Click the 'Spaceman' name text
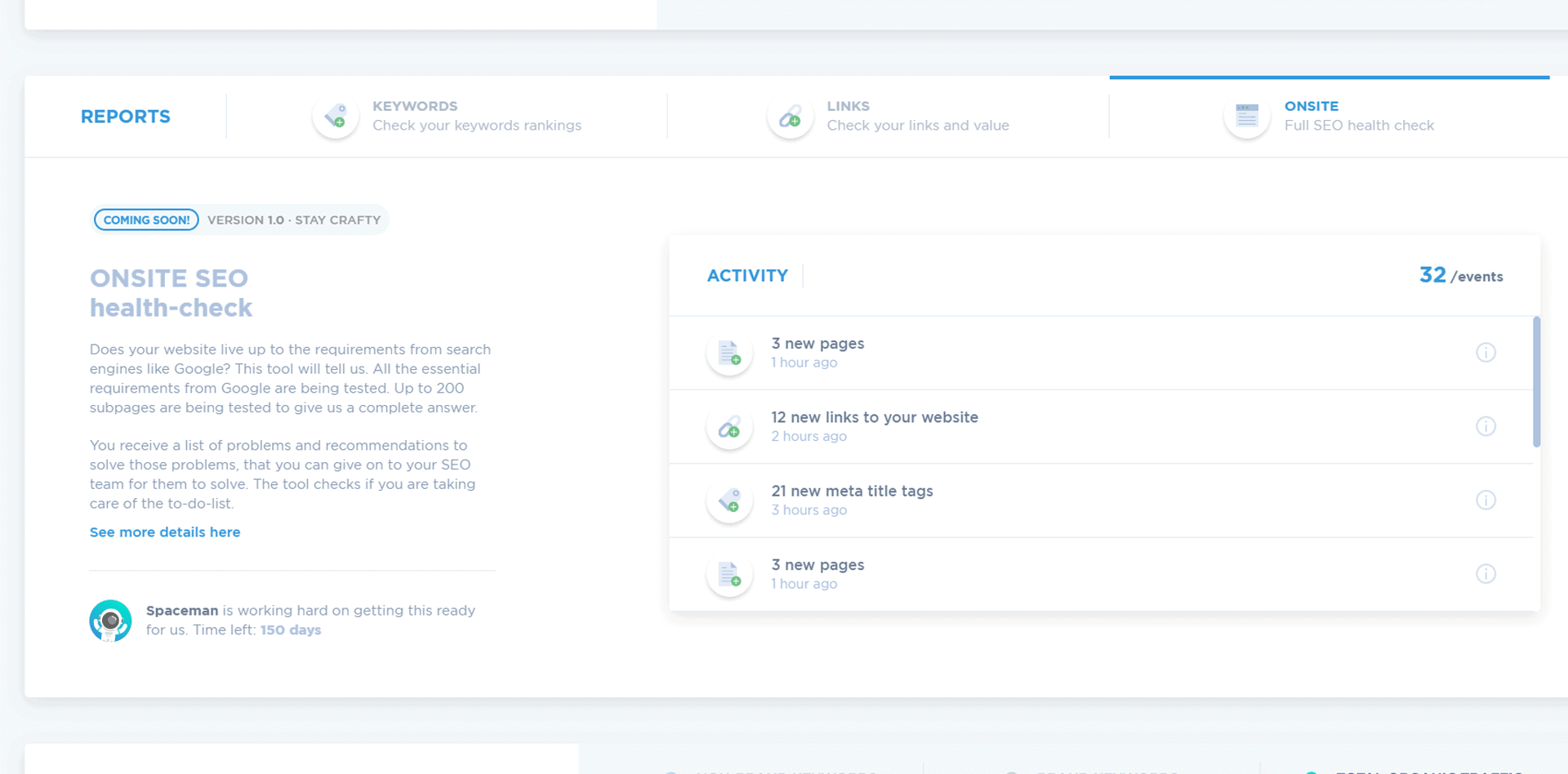The image size is (1568, 774). click(x=182, y=611)
